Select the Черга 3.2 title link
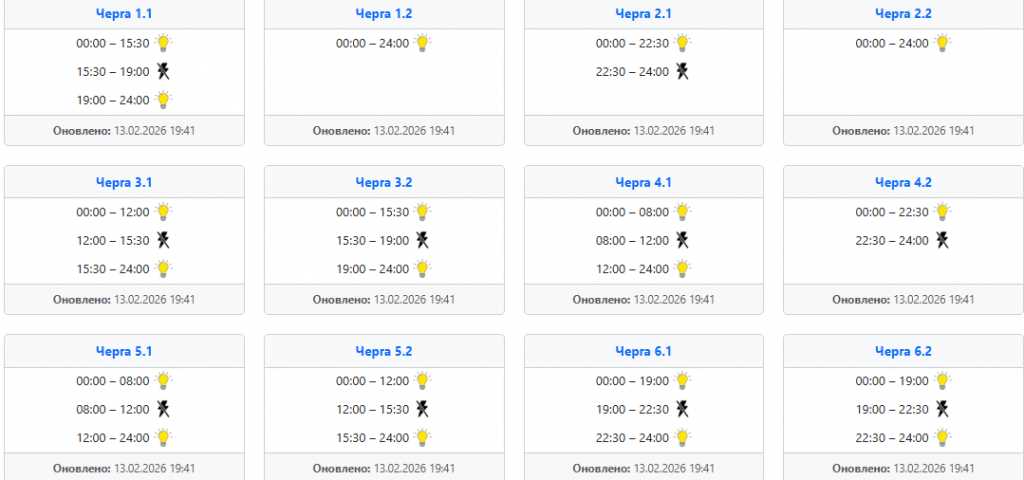The image size is (1024, 480). pyautogui.click(x=384, y=182)
